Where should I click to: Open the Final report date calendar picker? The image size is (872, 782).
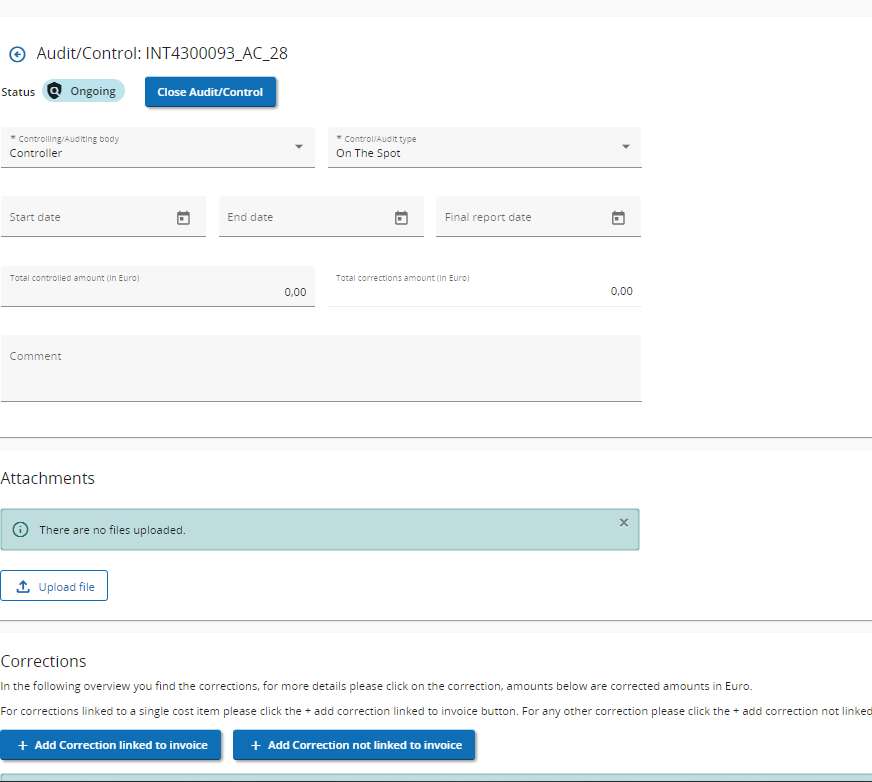coord(618,217)
